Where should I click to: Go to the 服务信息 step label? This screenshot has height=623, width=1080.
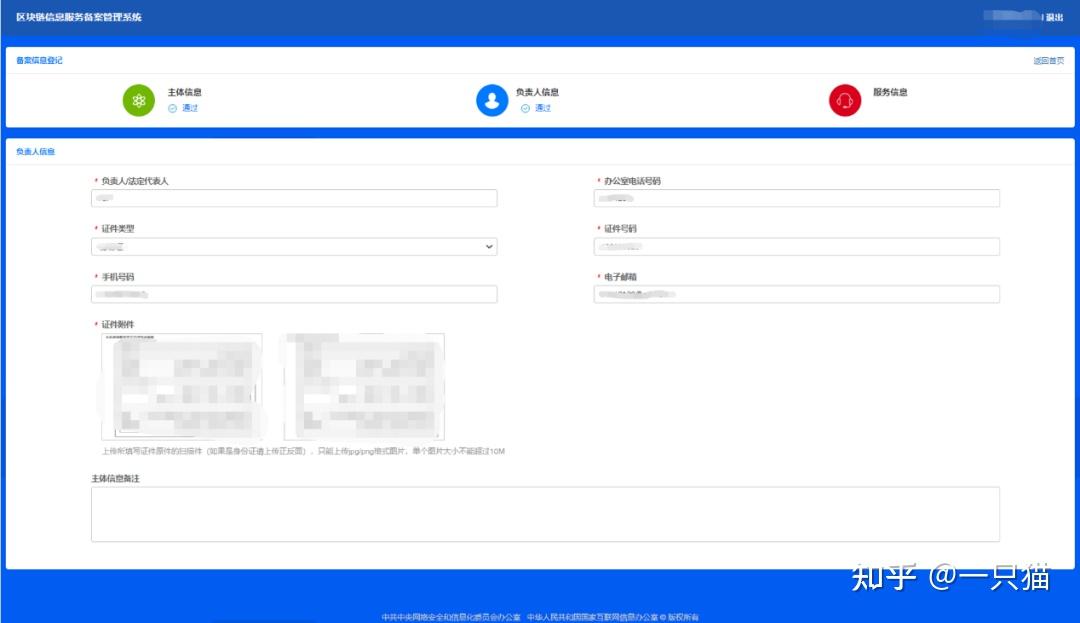[x=890, y=92]
